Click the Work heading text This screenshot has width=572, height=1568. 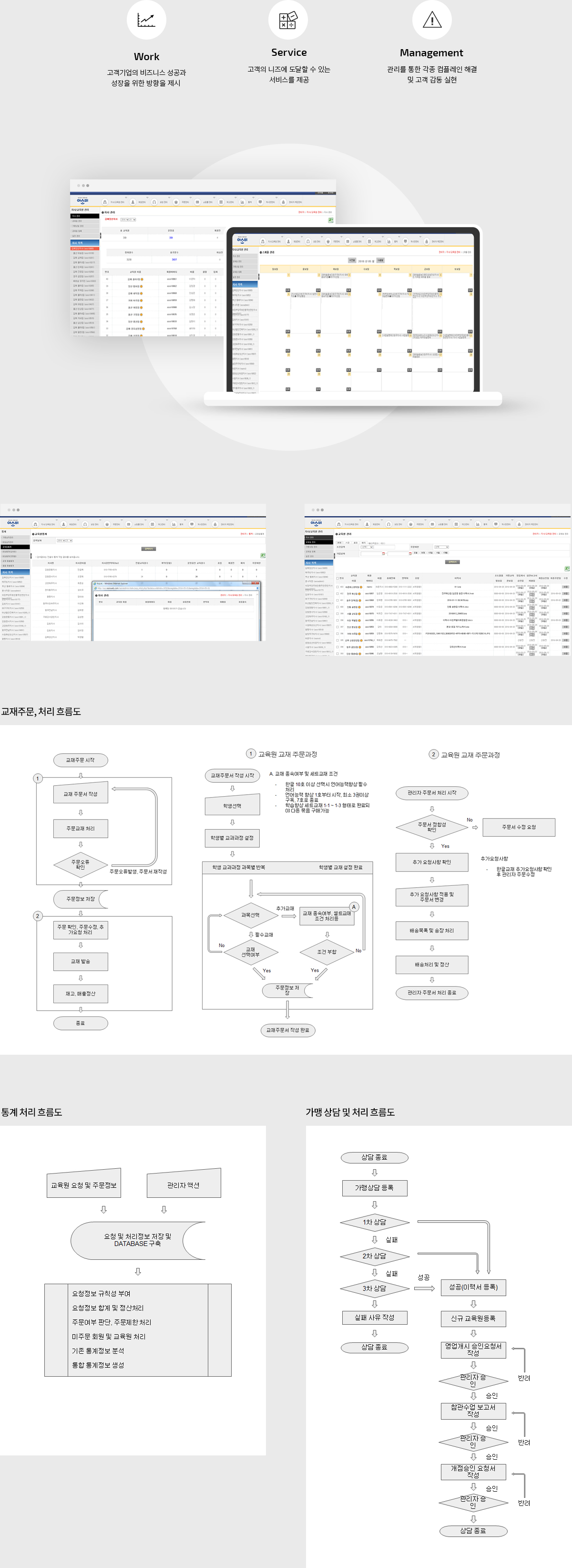(146, 57)
